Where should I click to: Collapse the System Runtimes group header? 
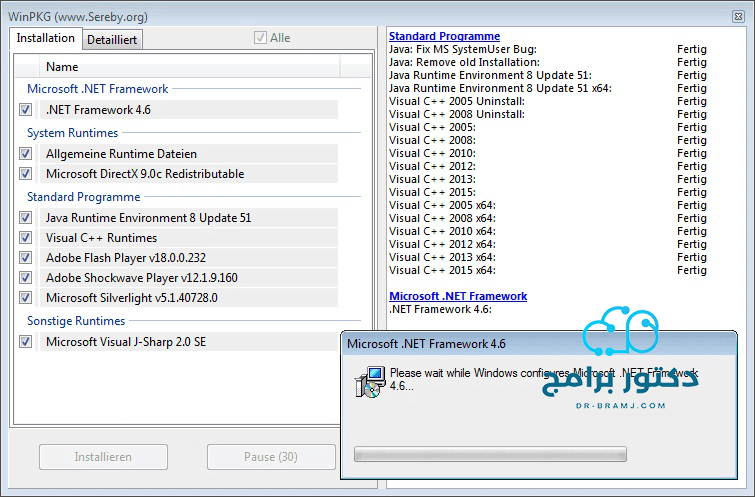click(72, 133)
